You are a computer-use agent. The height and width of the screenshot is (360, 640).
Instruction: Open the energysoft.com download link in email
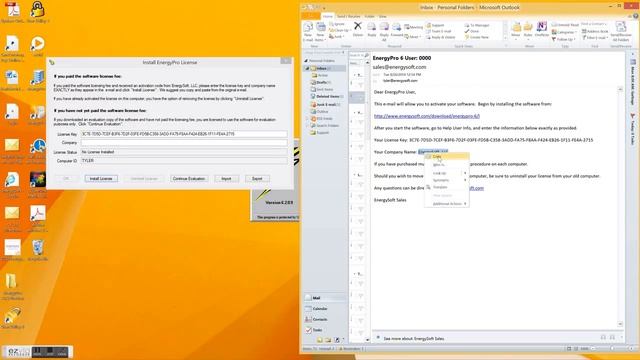coord(427,116)
